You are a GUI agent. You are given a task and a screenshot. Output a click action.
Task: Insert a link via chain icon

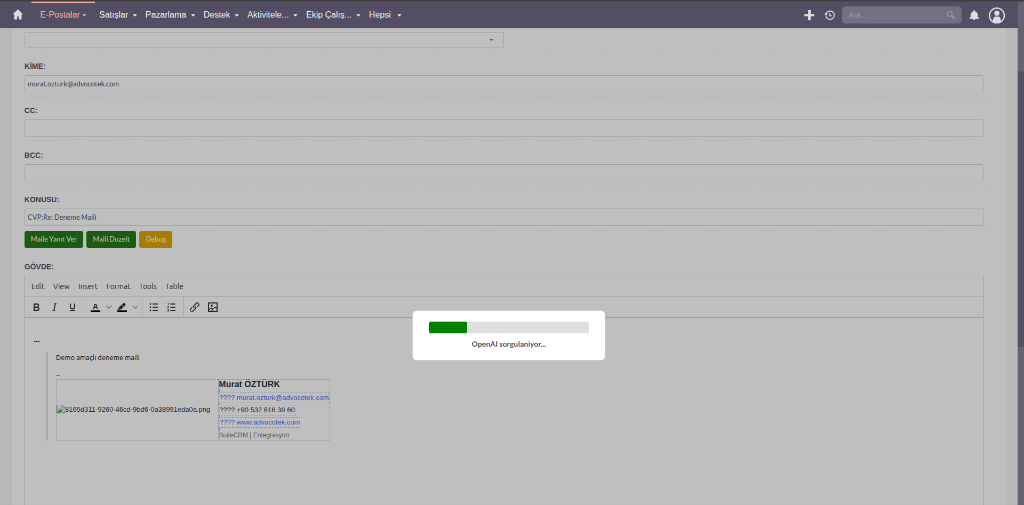pyautogui.click(x=194, y=307)
